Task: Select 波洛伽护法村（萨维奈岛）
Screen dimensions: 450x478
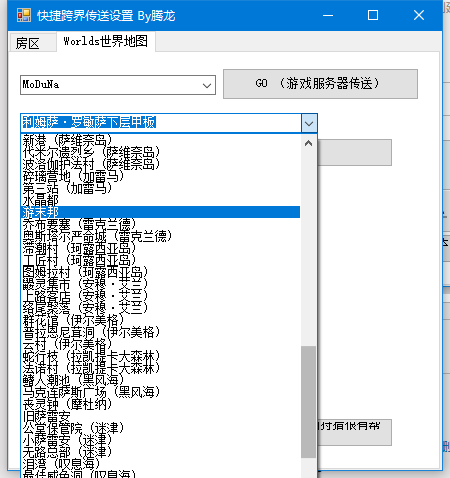Action: [160, 164]
